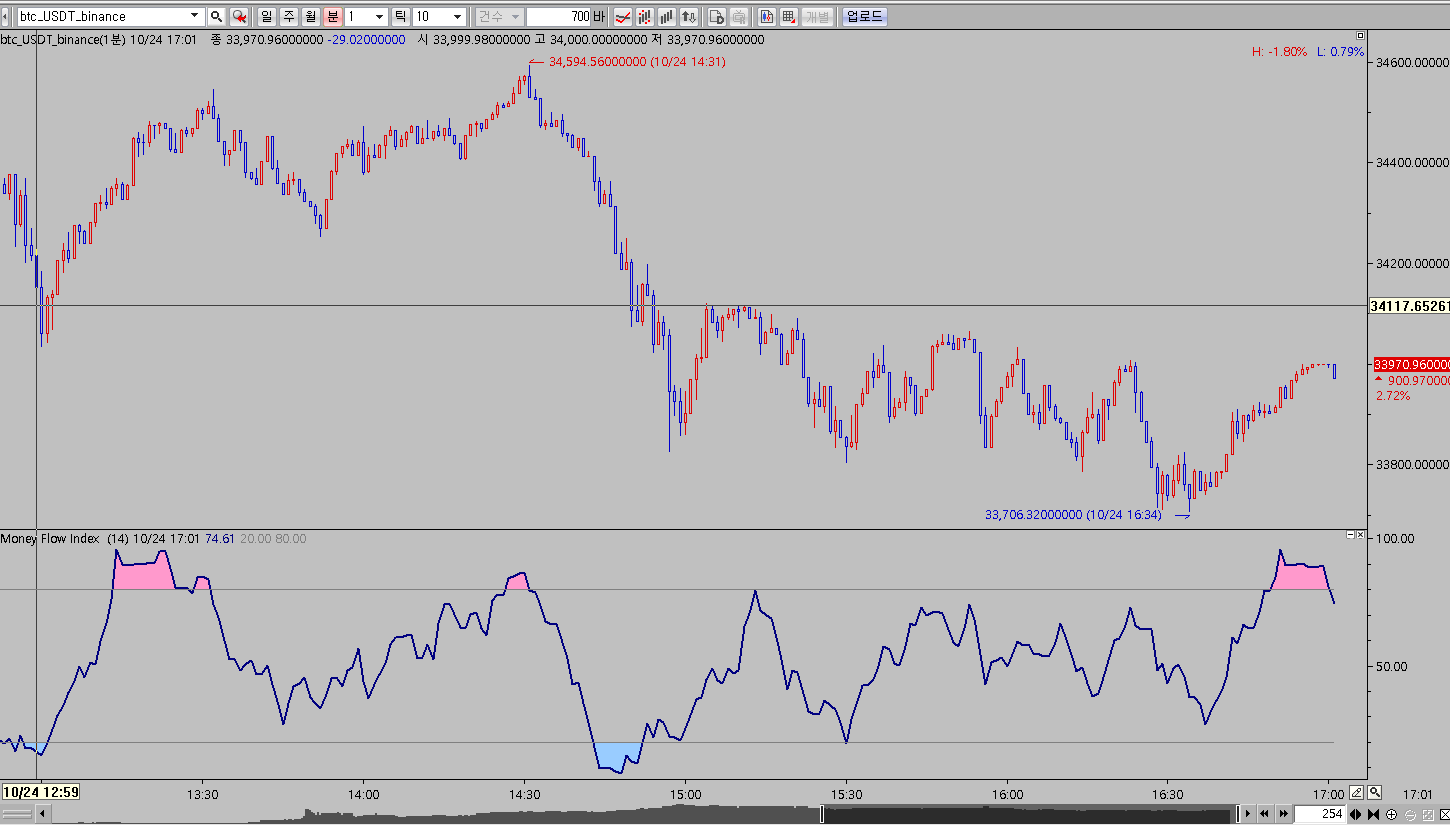Click the 업로드 upload button
Image resolution: width=1450 pixels, height=826 pixels.
(x=864, y=17)
